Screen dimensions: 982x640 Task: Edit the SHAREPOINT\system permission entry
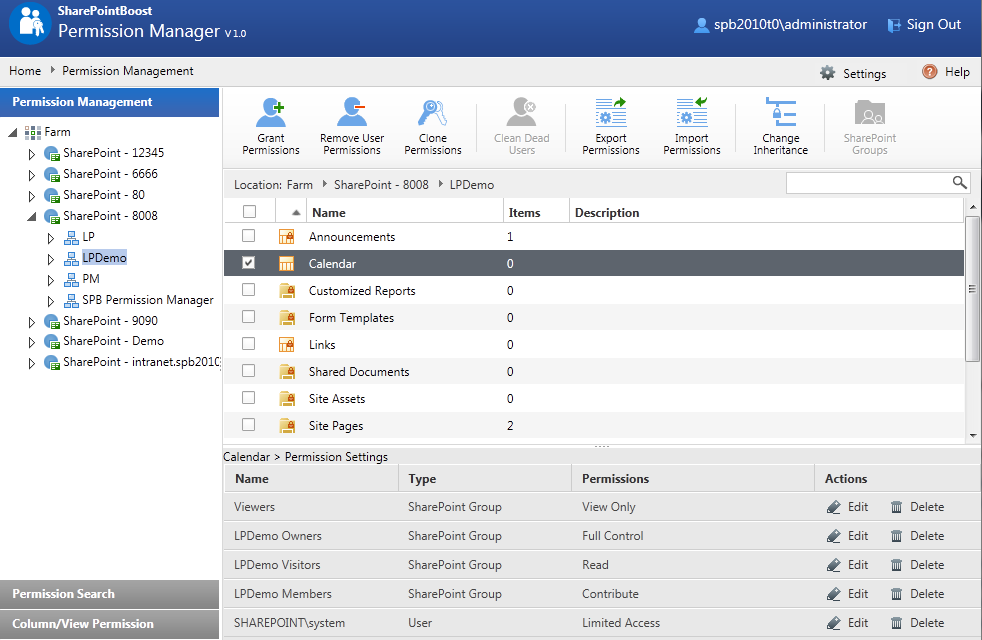(847, 622)
